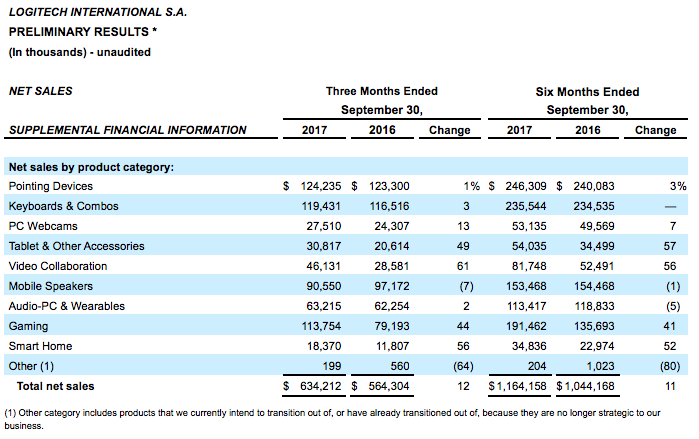Select six-month total 1,044,168

click(x=589, y=386)
